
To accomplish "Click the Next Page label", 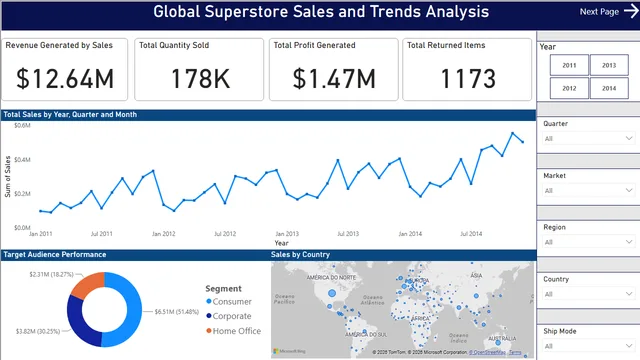I will click(599, 12).
